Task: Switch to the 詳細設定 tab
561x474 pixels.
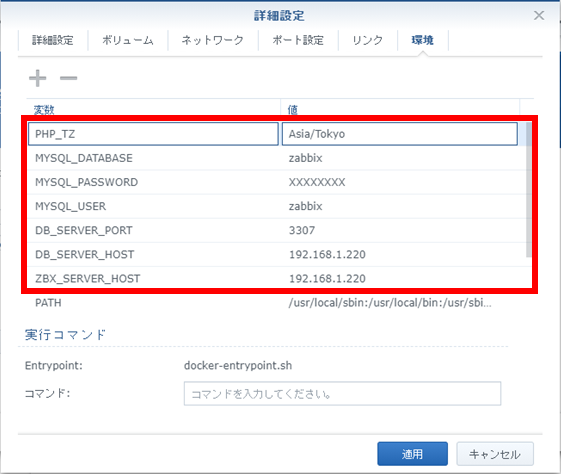Action: pyautogui.click(x=53, y=40)
